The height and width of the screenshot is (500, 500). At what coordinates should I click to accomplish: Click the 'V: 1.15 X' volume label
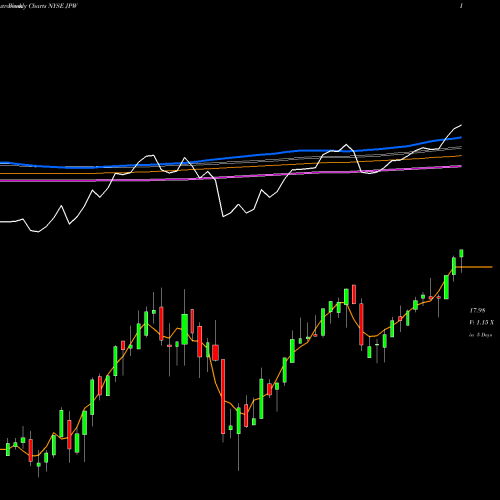482,323
